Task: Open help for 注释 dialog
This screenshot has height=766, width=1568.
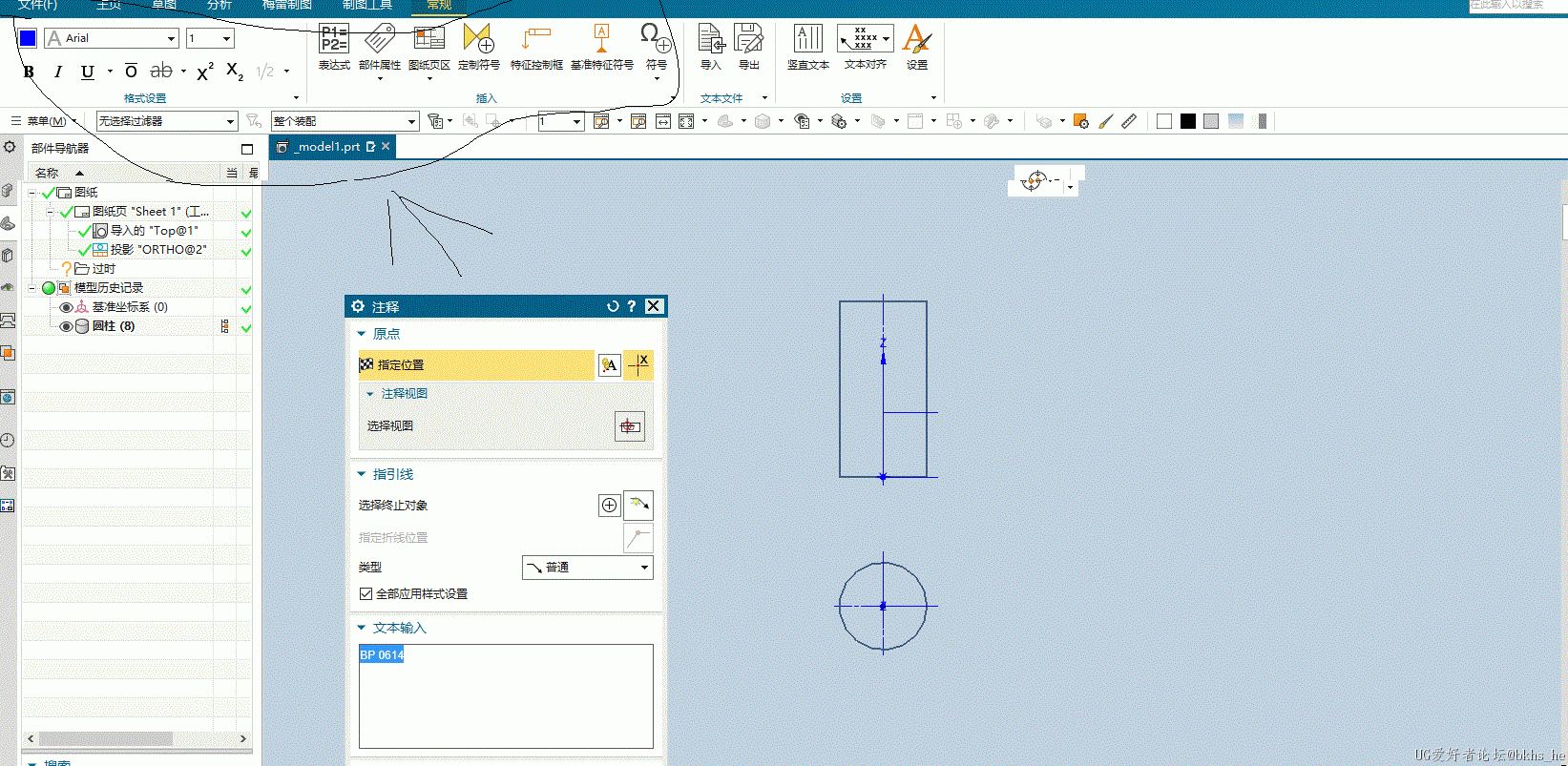Action: 631,306
